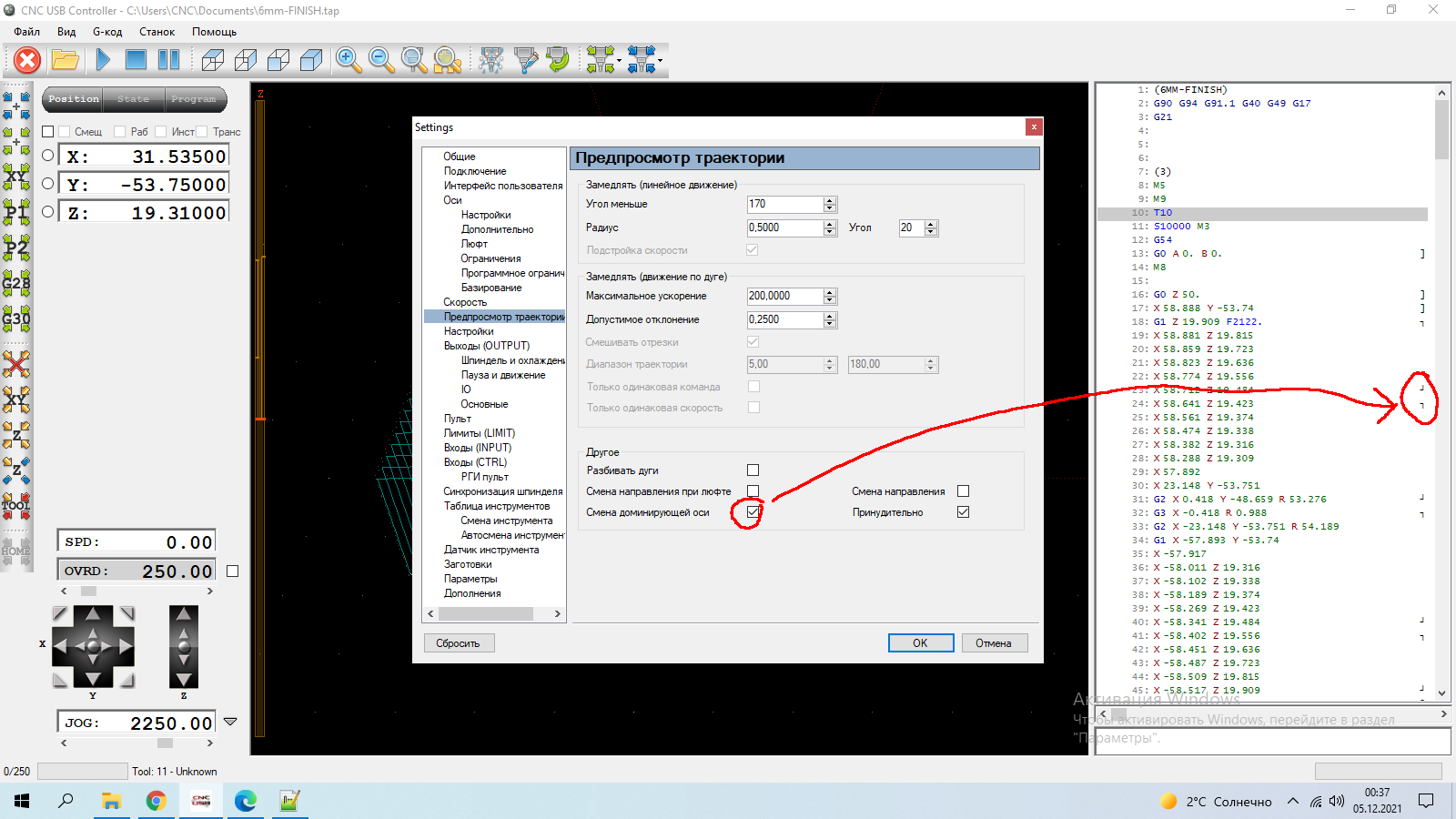The width and height of the screenshot is (1456, 819).
Task: Switch to the State tab
Action: coord(134,99)
